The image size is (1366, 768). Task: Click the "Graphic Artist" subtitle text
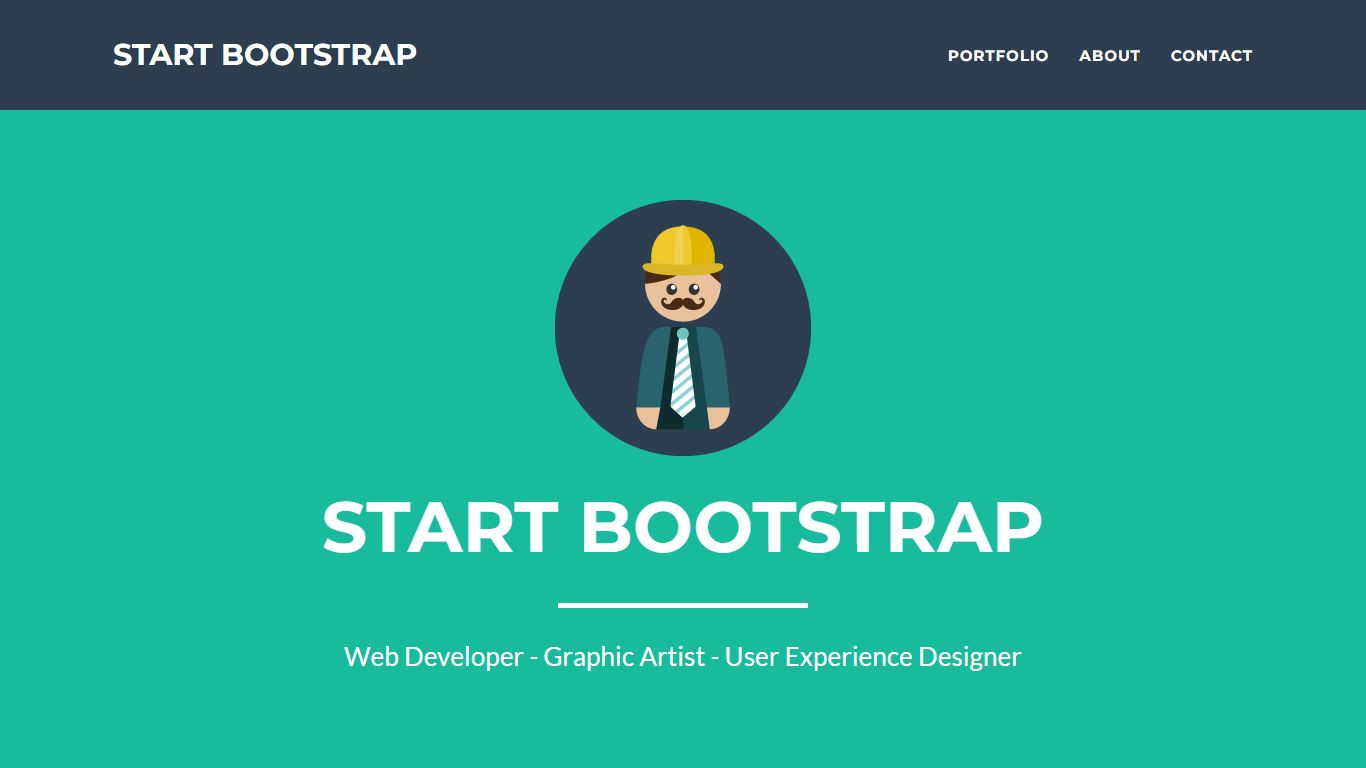(x=624, y=657)
